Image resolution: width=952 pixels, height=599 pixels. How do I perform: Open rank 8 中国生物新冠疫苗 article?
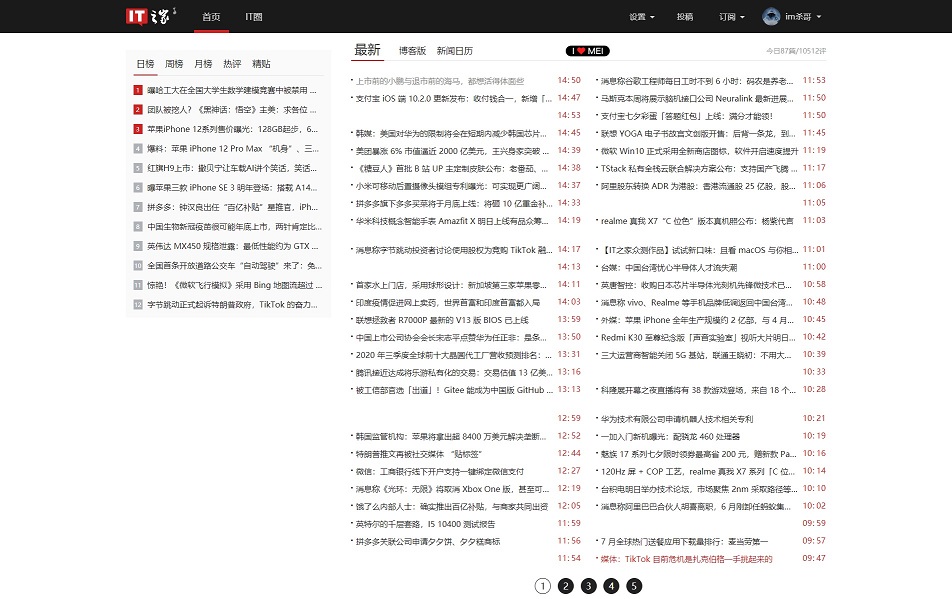(234, 226)
